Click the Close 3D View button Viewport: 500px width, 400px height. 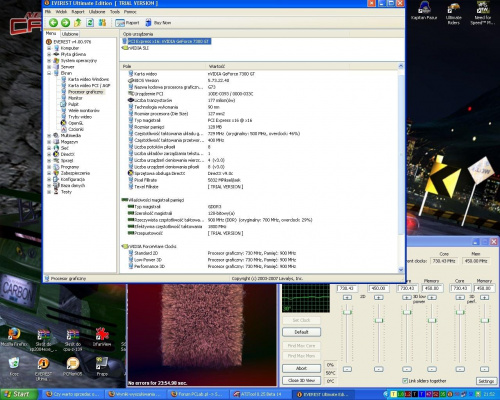(x=301, y=380)
